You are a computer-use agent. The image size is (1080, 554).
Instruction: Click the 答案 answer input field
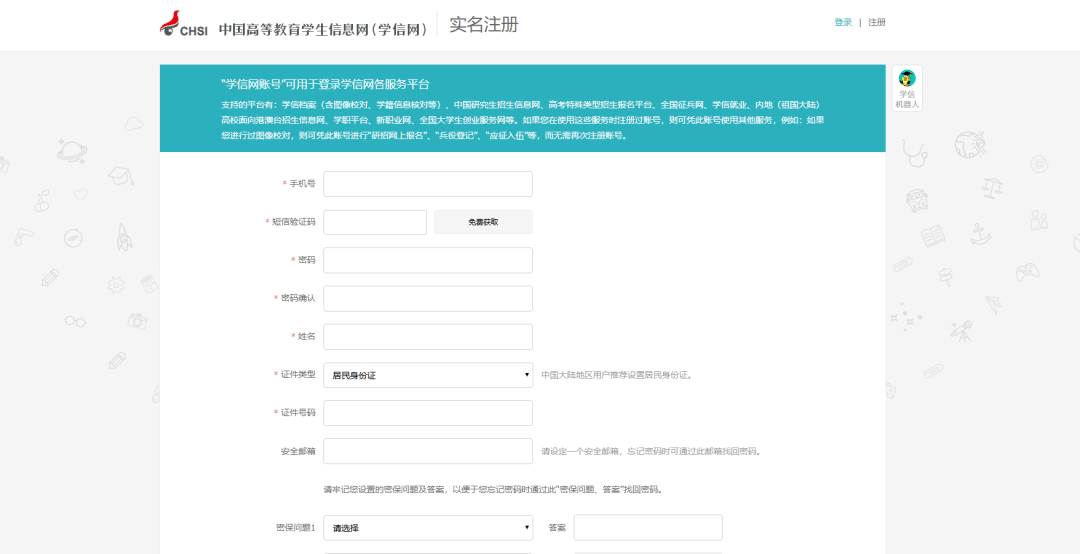click(648, 527)
